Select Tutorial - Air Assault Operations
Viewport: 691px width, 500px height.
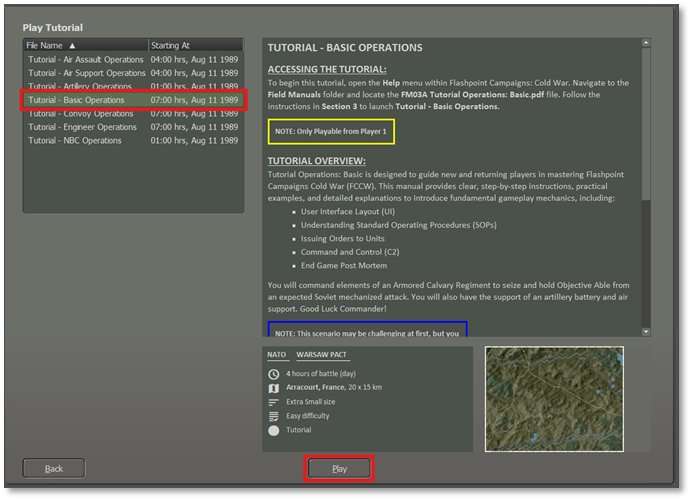87,60
